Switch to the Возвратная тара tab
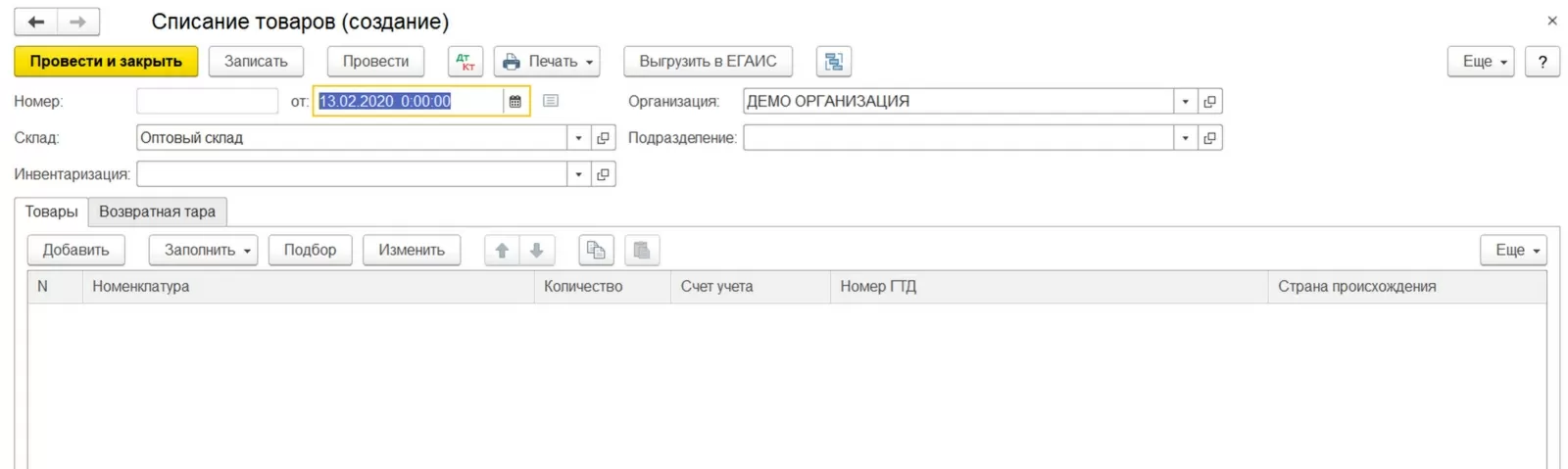Image resolution: width=1568 pixels, height=469 pixels. 157,211
